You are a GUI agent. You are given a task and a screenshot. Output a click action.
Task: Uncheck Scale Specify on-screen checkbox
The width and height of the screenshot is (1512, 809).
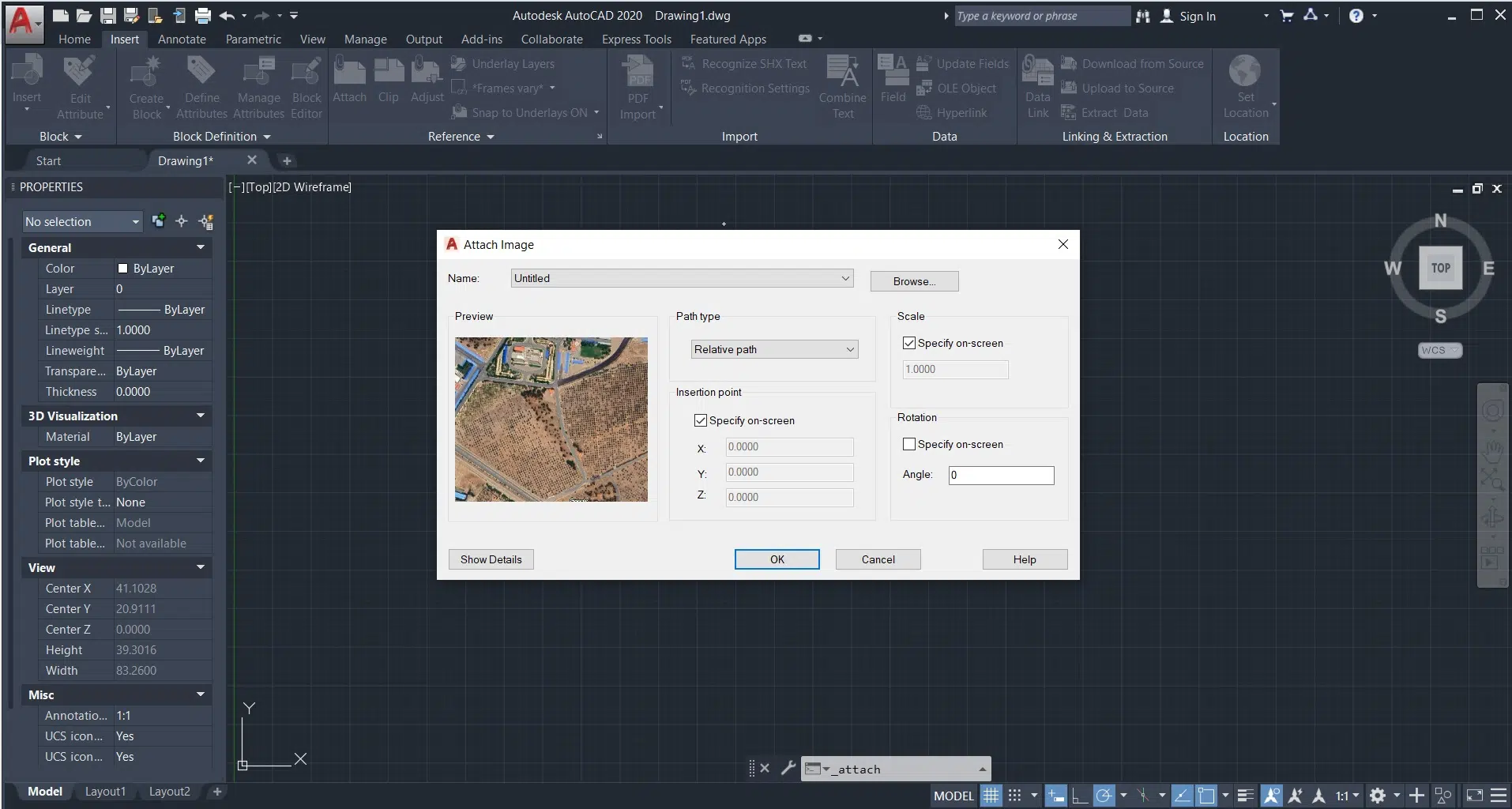pos(909,343)
